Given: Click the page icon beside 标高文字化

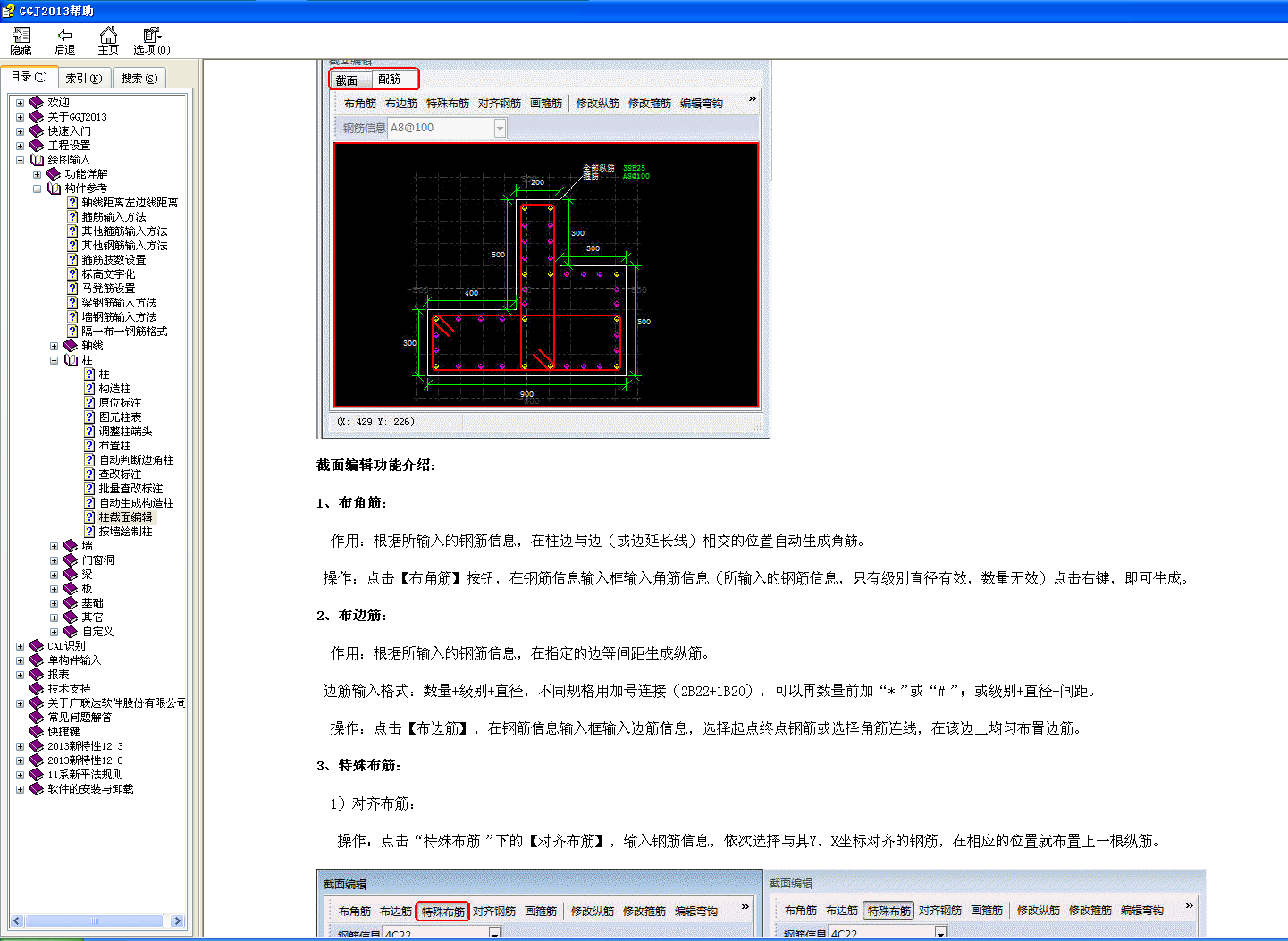Looking at the screenshot, I should [x=72, y=274].
